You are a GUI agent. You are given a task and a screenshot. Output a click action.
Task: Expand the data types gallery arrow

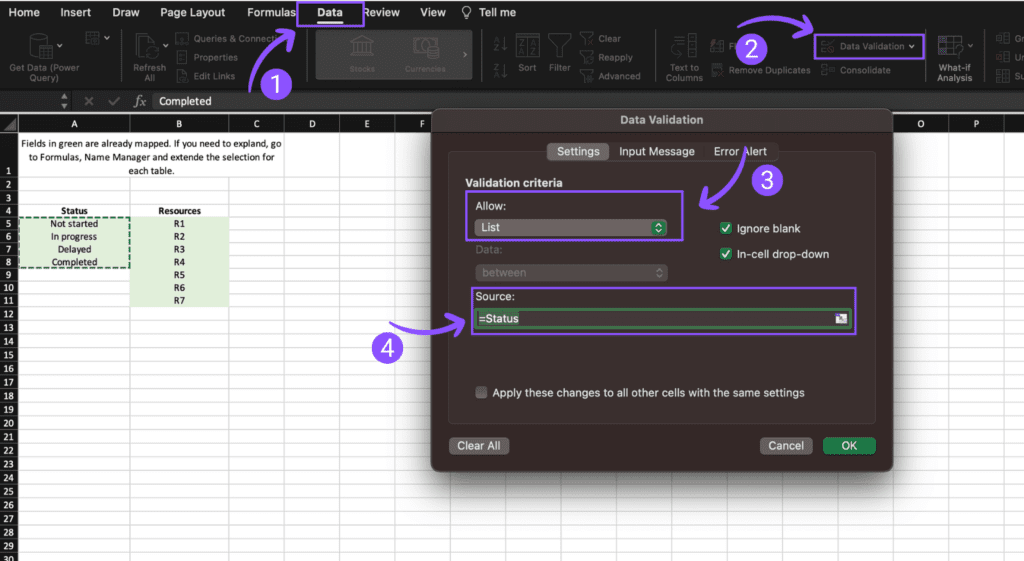465,54
